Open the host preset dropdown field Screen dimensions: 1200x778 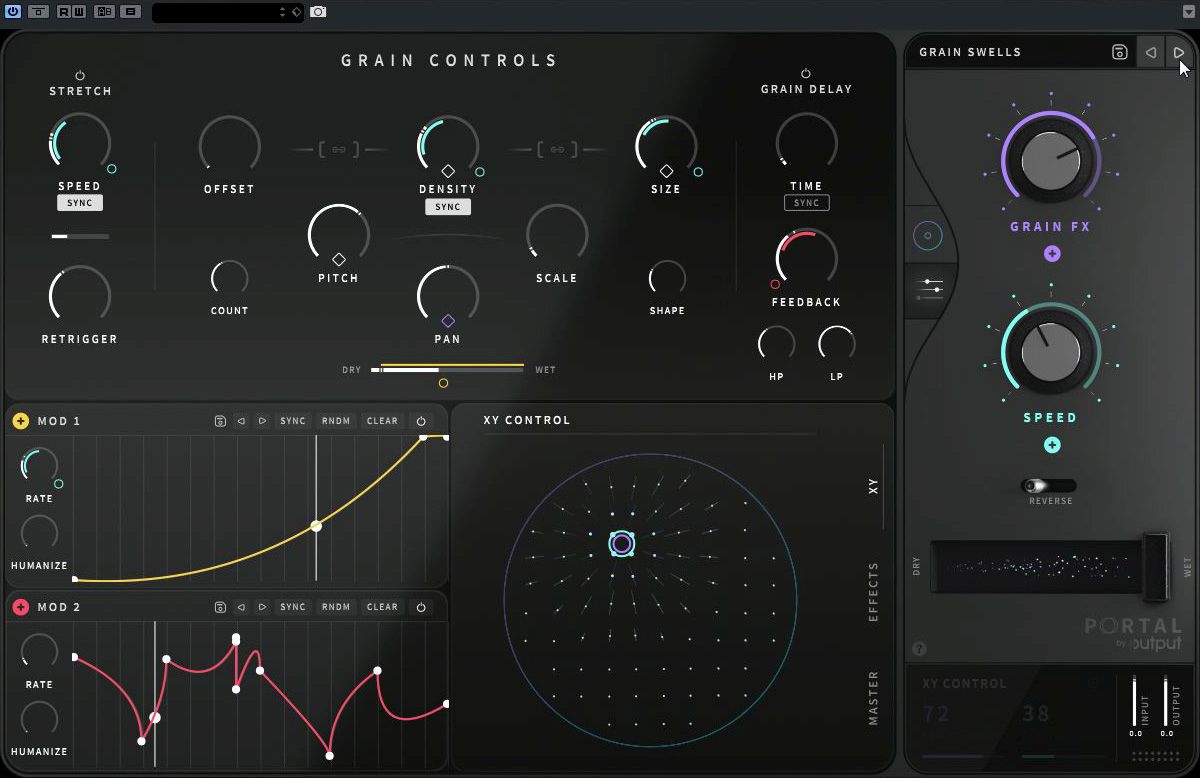pos(227,12)
